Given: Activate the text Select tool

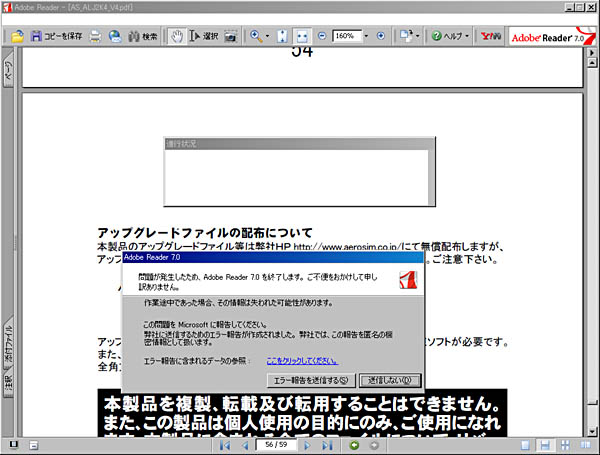Looking at the screenshot, I should 202,37.
